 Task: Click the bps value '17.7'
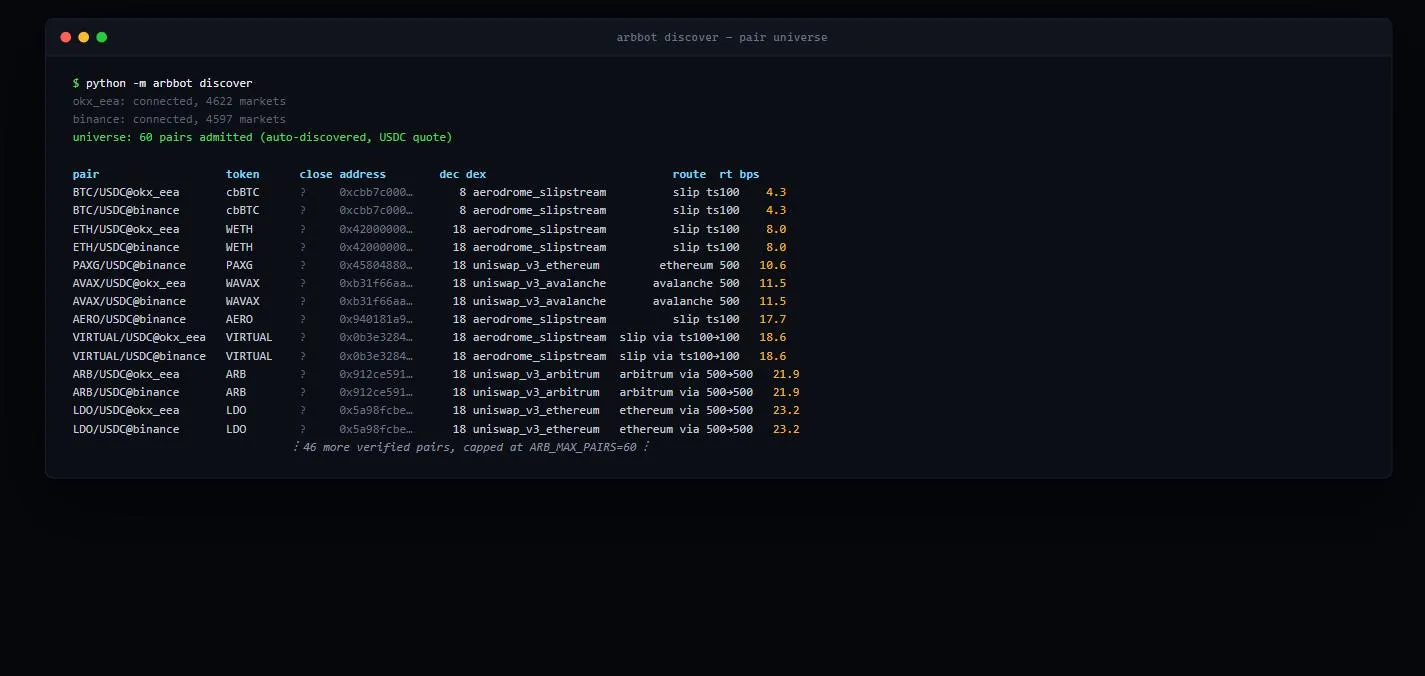pyautogui.click(x=773, y=319)
